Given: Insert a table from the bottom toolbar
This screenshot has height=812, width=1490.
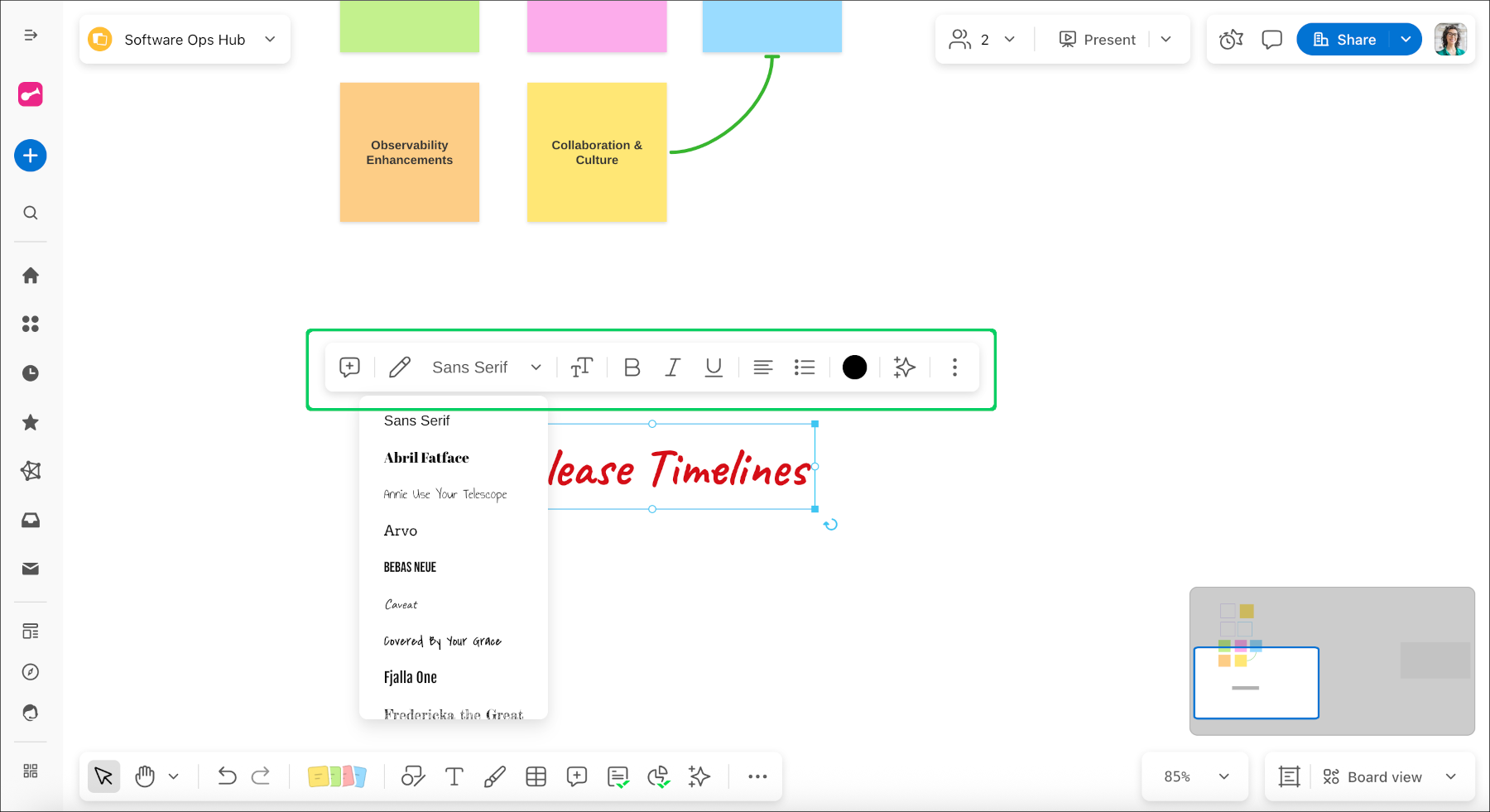Looking at the screenshot, I should 536,776.
